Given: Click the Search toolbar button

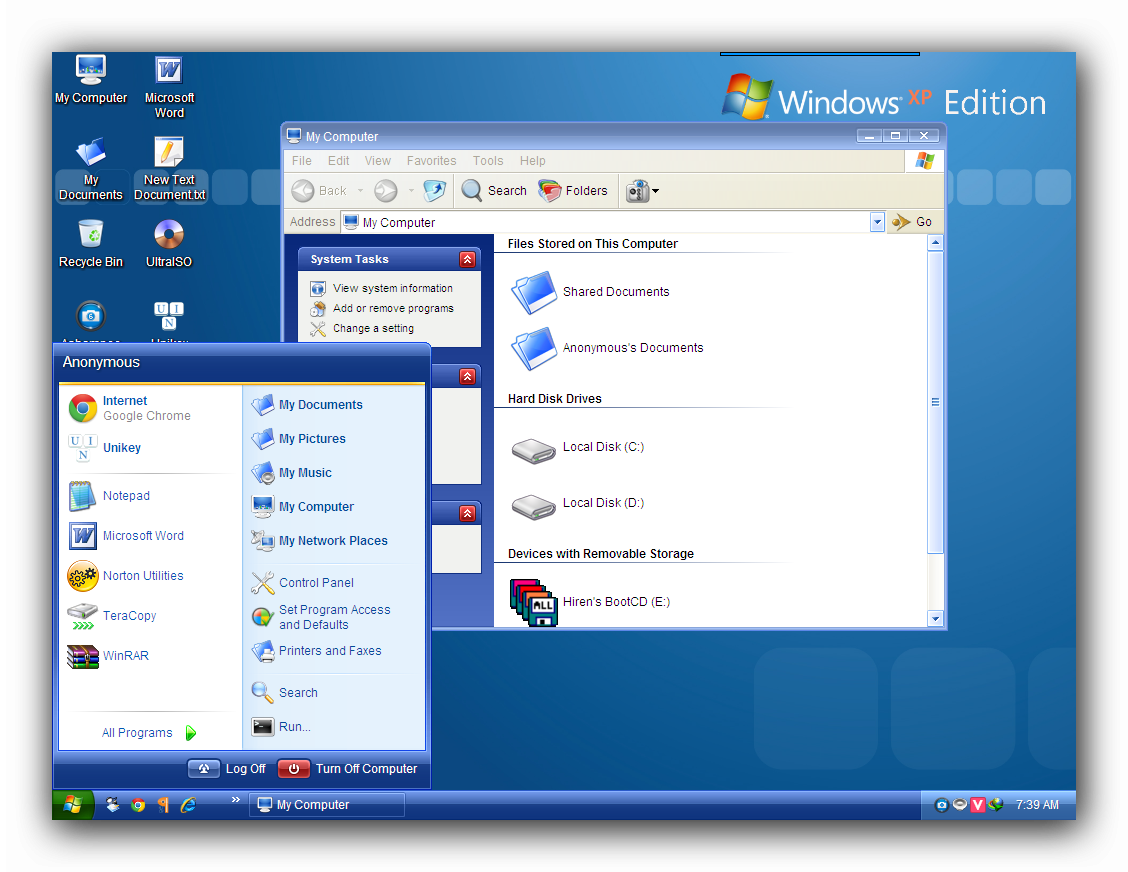Looking at the screenshot, I should tap(494, 191).
